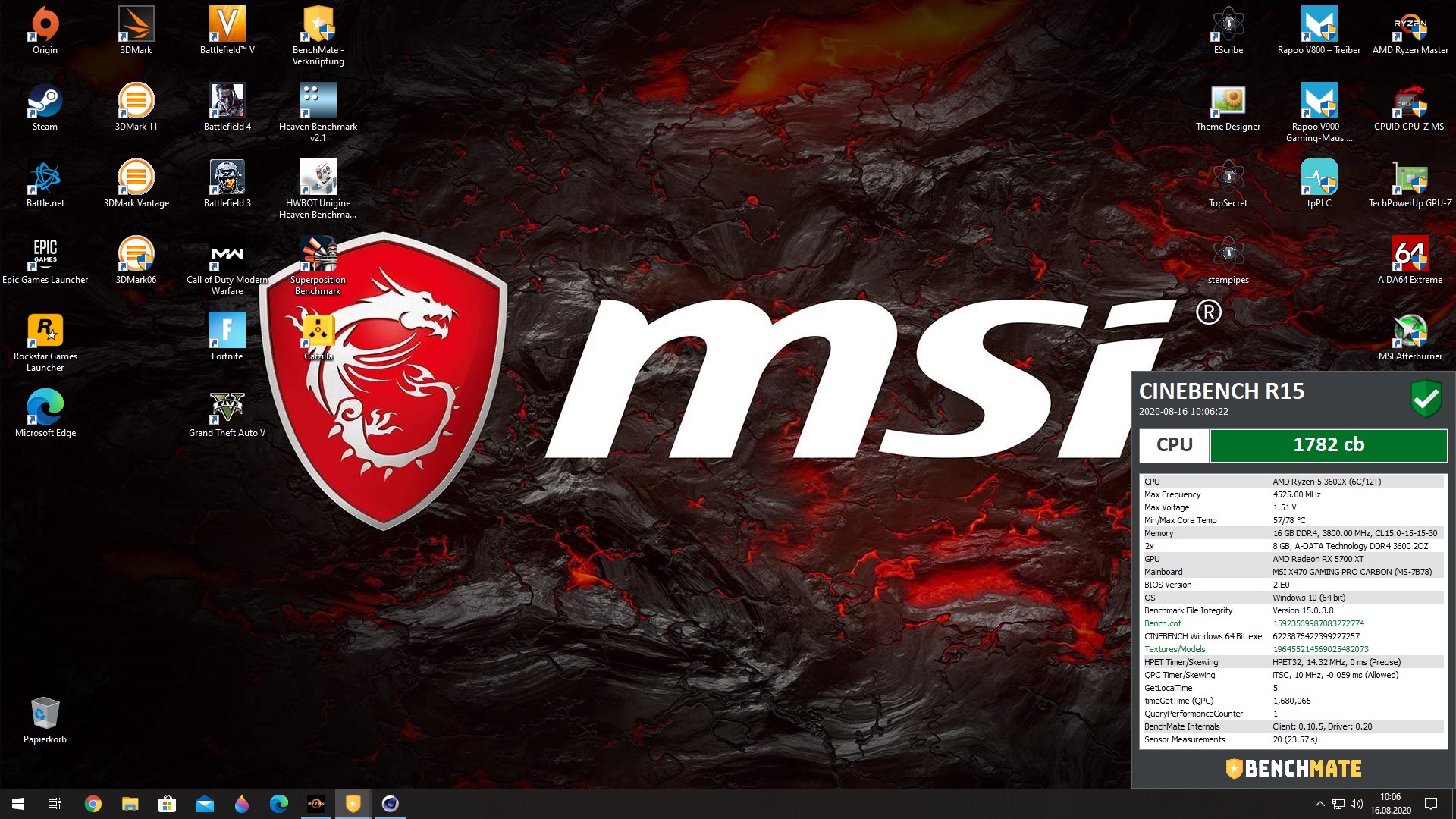1456x819 pixels.
Task: Open the tpPLC desktop shortcut
Action: 1319,184
